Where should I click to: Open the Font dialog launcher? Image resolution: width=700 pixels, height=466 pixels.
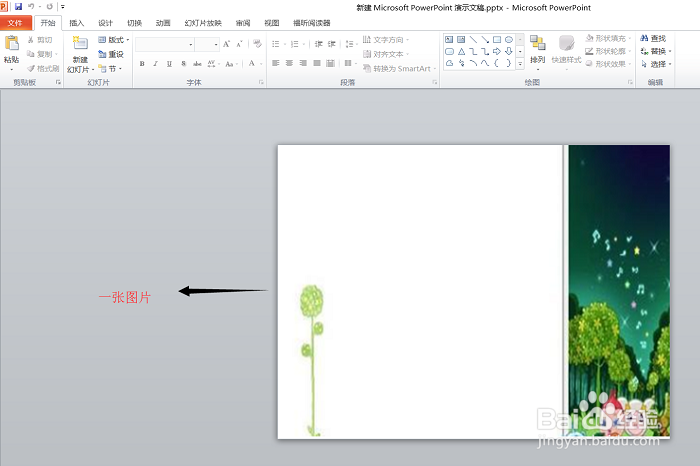pyautogui.click(x=261, y=82)
